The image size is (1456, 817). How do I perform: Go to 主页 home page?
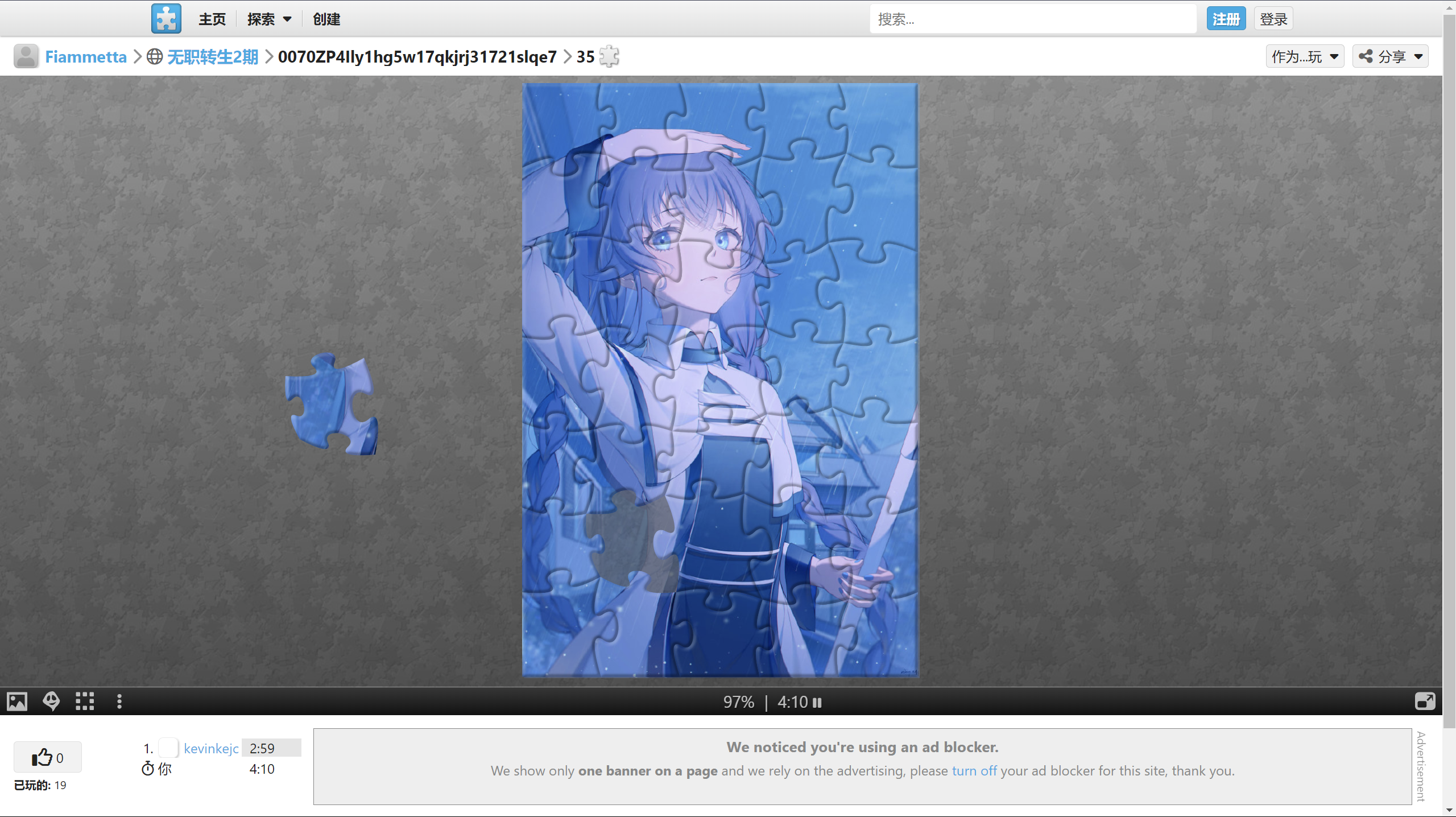(x=212, y=19)
